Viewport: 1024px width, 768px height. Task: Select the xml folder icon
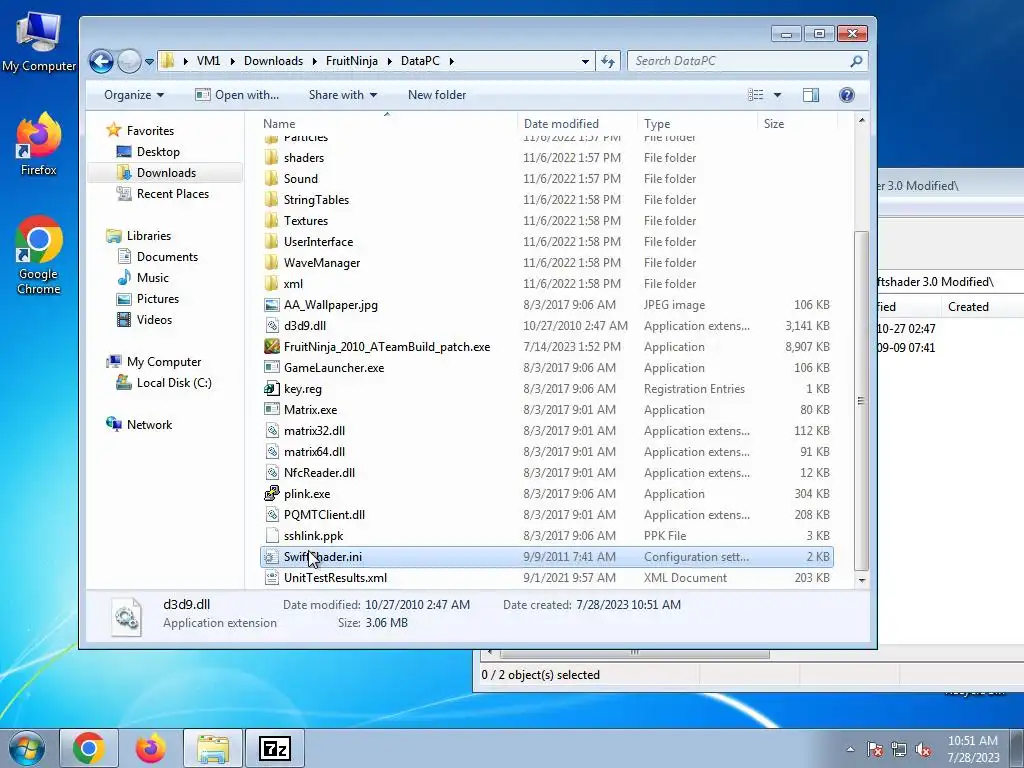[x=272, y=283]
